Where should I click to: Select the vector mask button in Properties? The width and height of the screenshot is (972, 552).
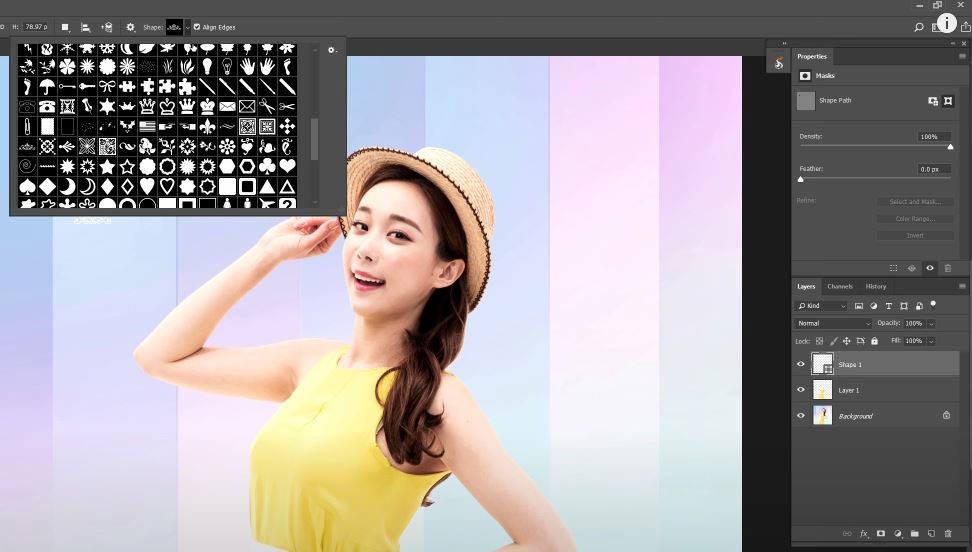(948, 101)
